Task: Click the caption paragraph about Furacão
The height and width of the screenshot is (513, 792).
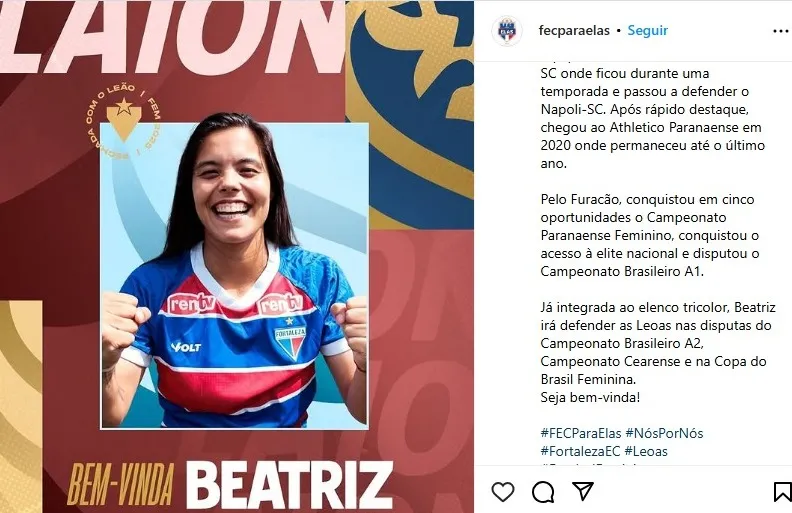Action: click(650, 235)
